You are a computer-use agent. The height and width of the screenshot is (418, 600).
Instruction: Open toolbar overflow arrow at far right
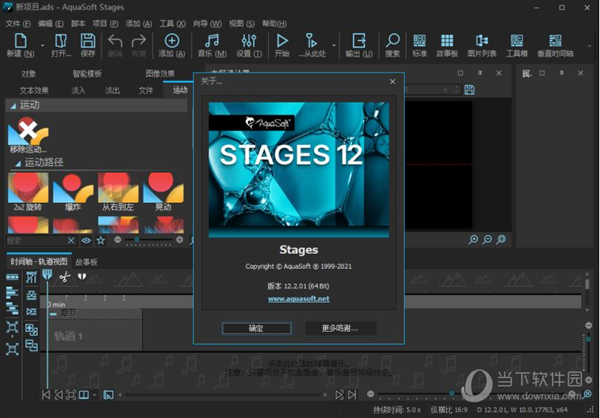(590, 45)
